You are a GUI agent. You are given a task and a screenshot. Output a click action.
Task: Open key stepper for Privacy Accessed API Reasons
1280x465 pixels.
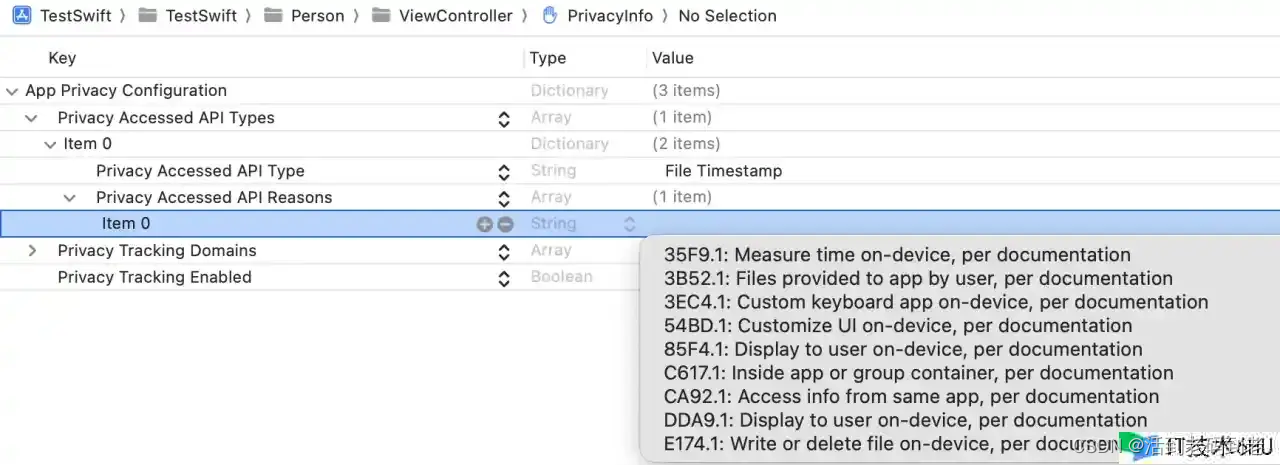point(504,199)
